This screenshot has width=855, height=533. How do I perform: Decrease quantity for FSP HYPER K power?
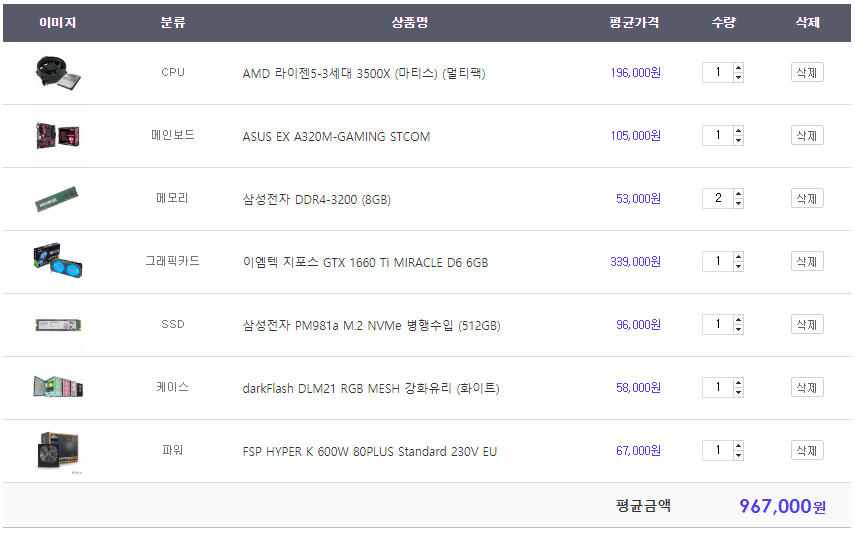738,455
